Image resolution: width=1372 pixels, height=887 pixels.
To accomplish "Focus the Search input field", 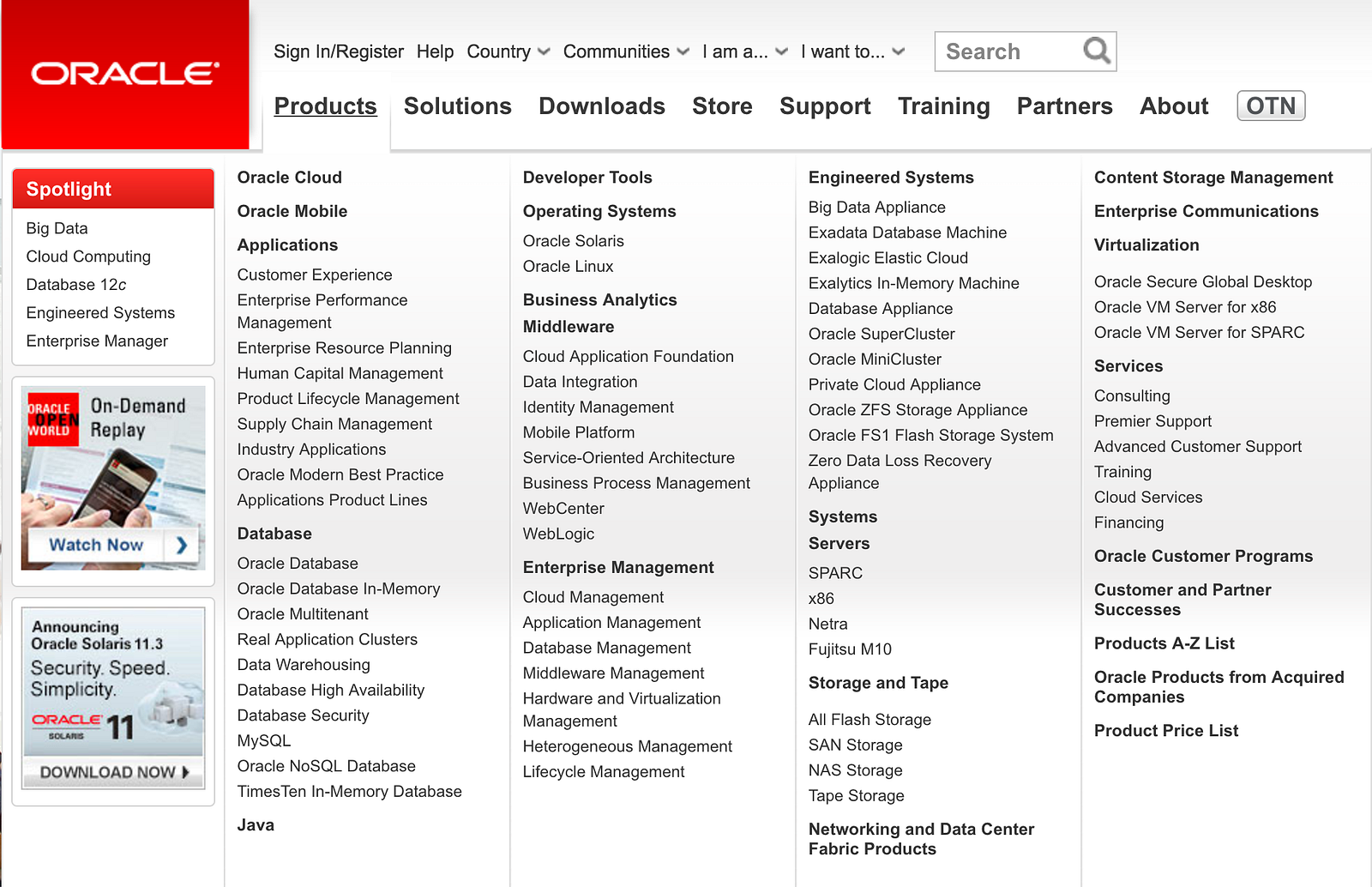I will (1009, 51).
